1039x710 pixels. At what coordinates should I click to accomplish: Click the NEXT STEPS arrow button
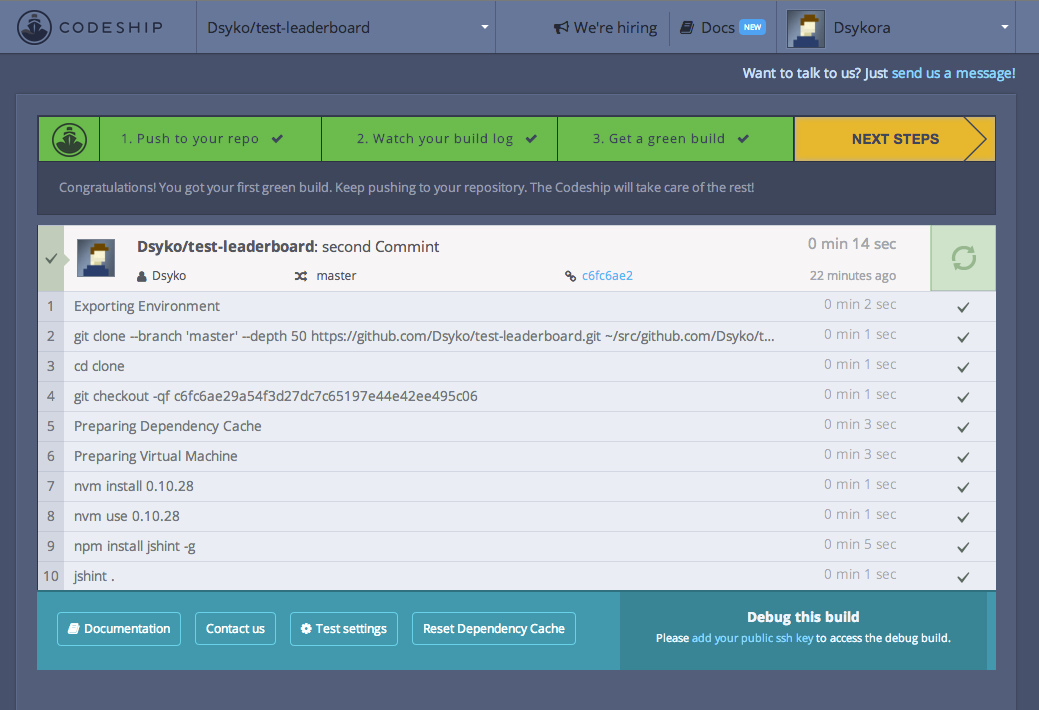895,139
